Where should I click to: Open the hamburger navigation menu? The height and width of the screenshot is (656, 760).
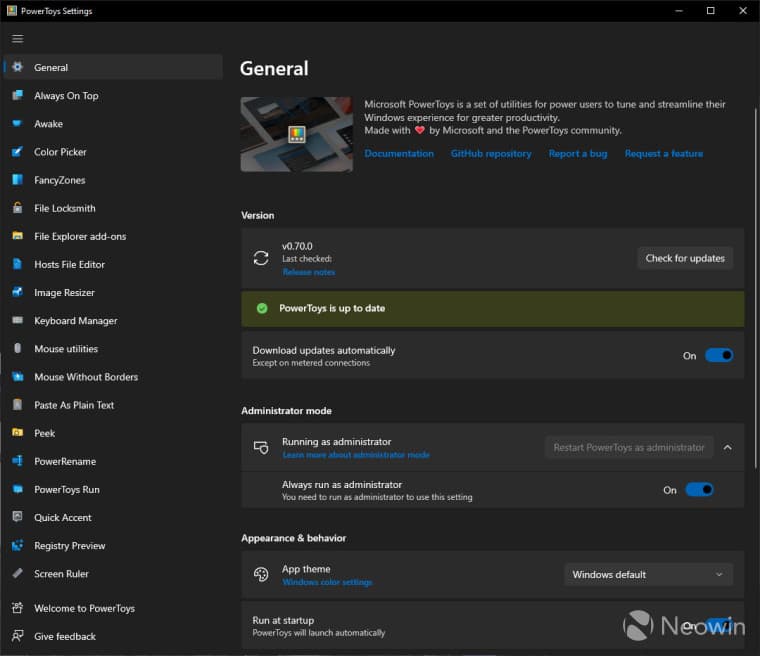(17, 39)
